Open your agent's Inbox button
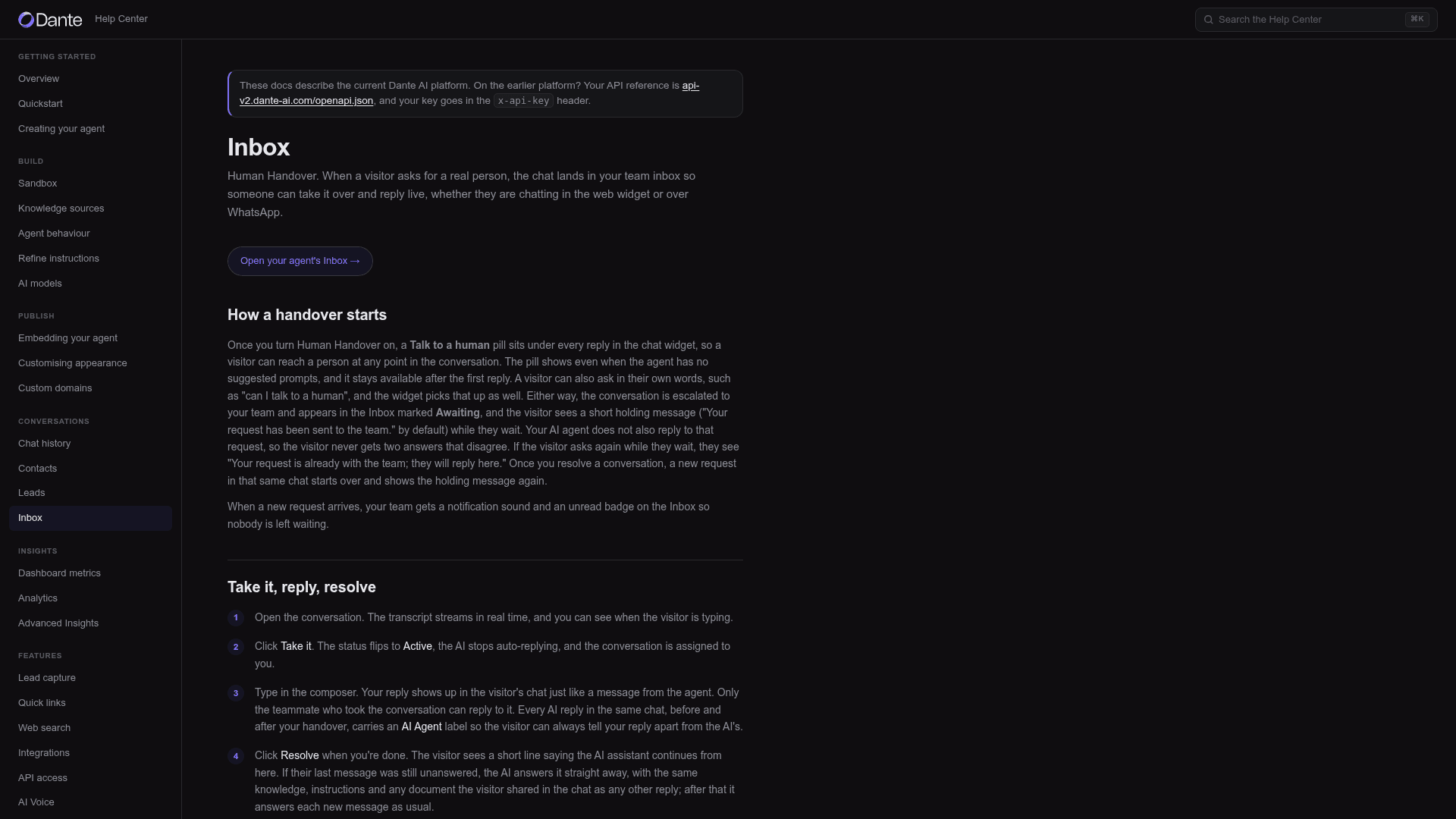 [x=300, y=261]
